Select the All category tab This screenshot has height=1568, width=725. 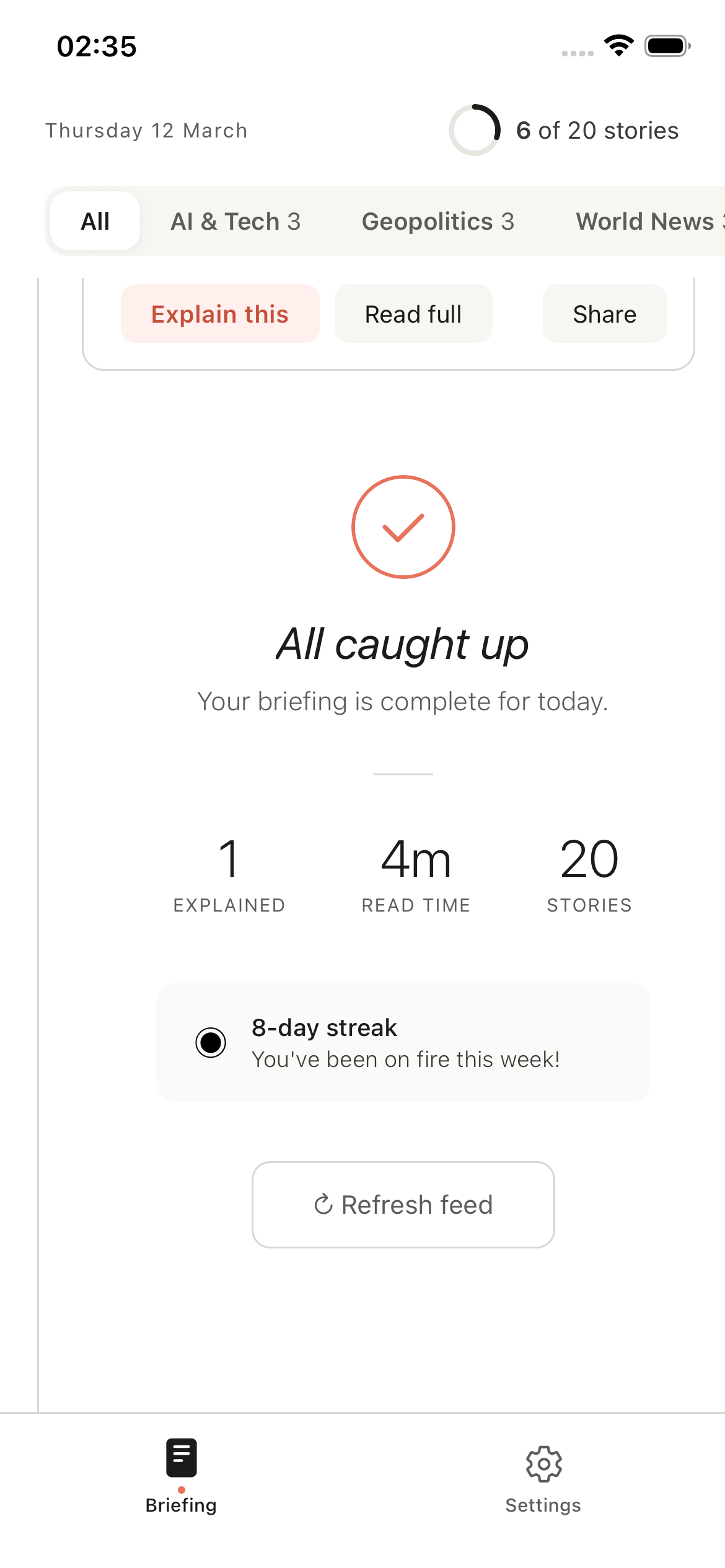(95, 221)
